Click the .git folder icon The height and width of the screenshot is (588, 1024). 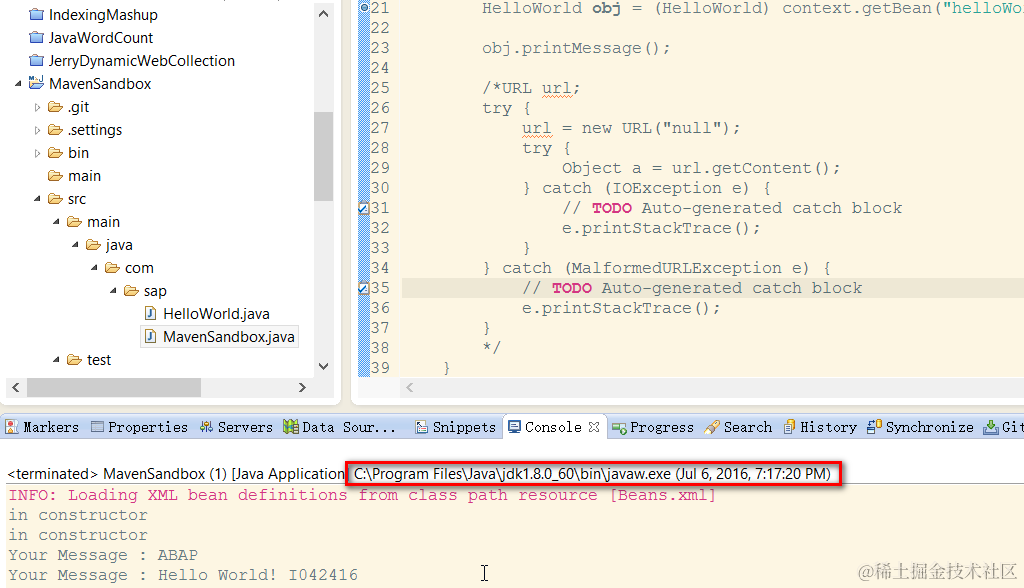pos(56,107)
